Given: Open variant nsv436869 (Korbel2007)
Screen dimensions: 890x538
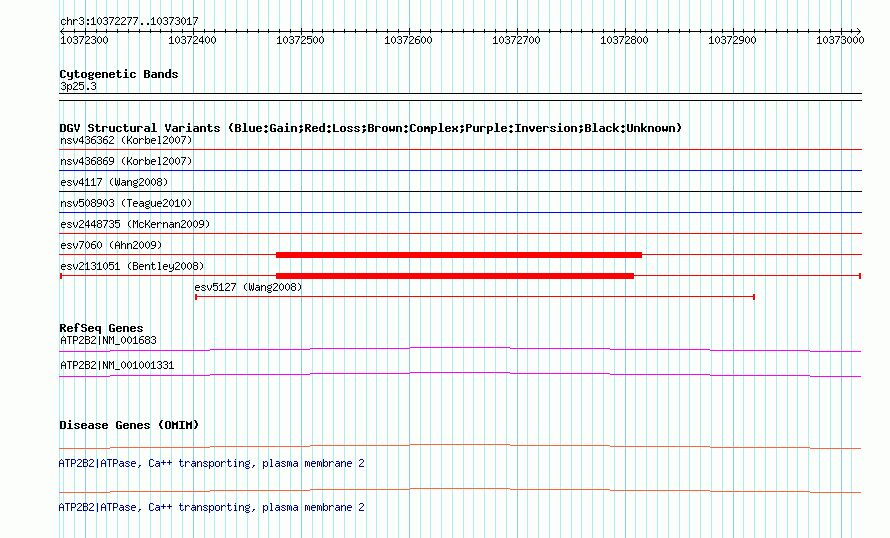Looking at the screenshot, I should [126, 161].
